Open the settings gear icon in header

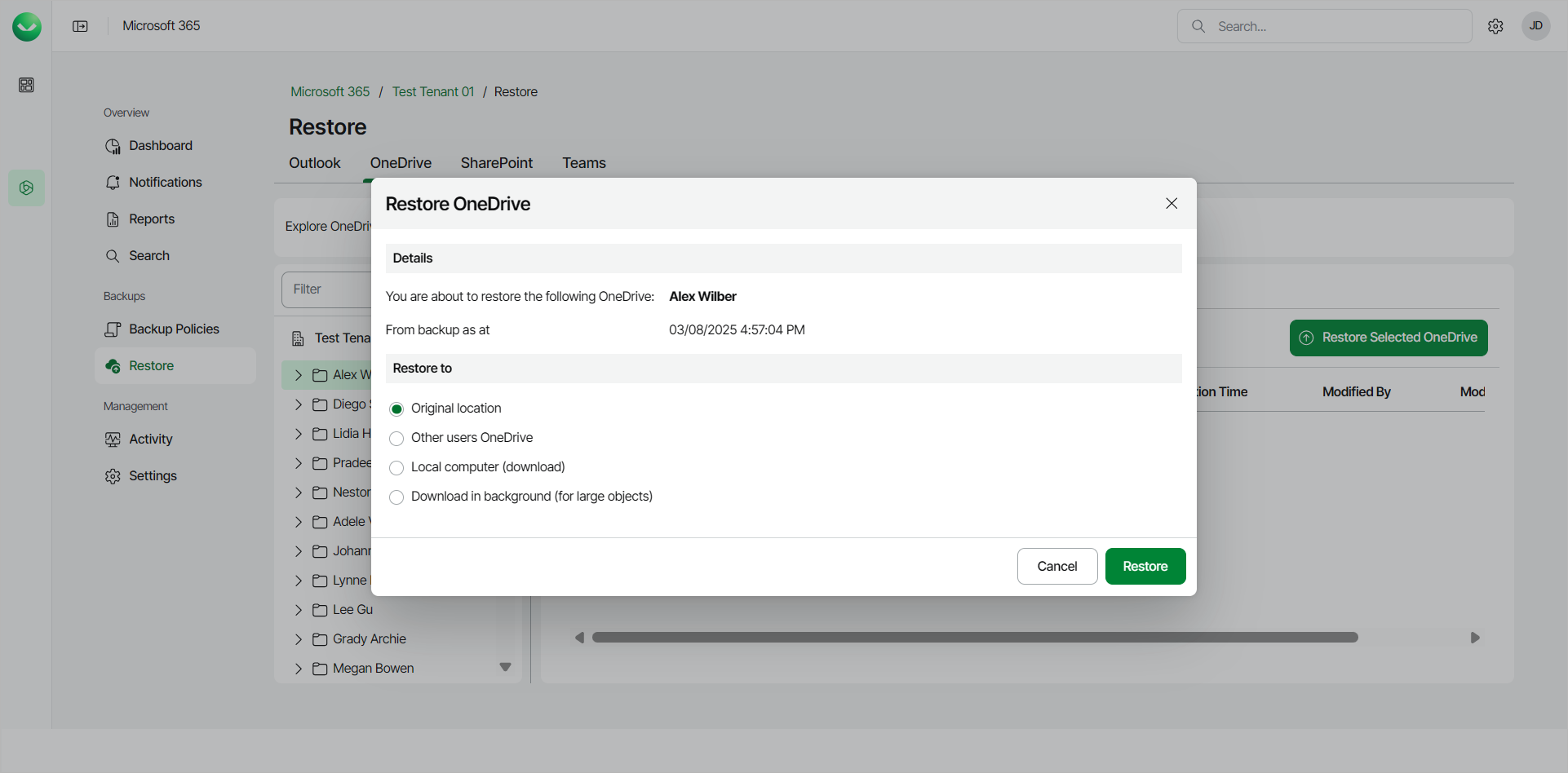tap(1495, 26)
